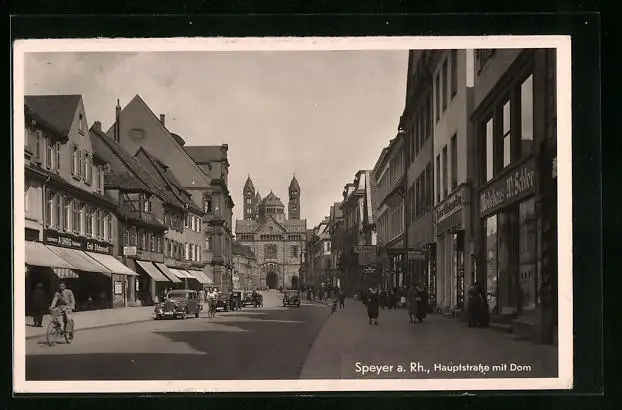Select the cathedral's central dome

point(272,202)
